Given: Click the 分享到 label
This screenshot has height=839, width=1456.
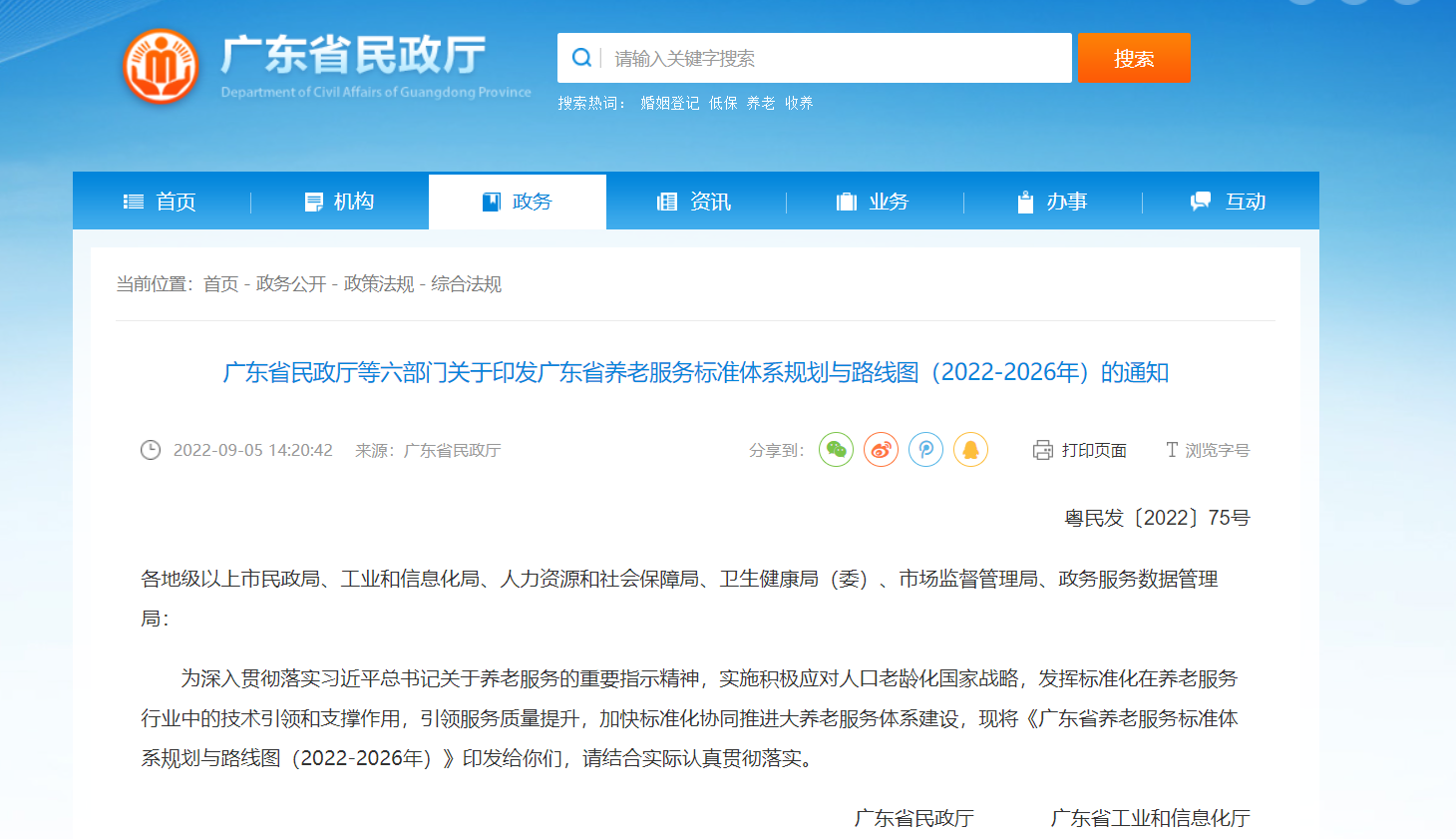Looking at the screenshot, I should 776,450.
